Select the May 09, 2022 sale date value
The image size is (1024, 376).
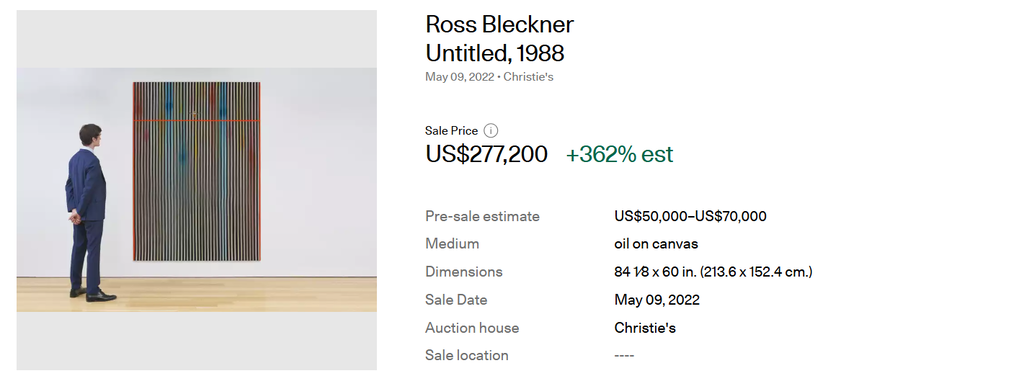coord(657,300)
